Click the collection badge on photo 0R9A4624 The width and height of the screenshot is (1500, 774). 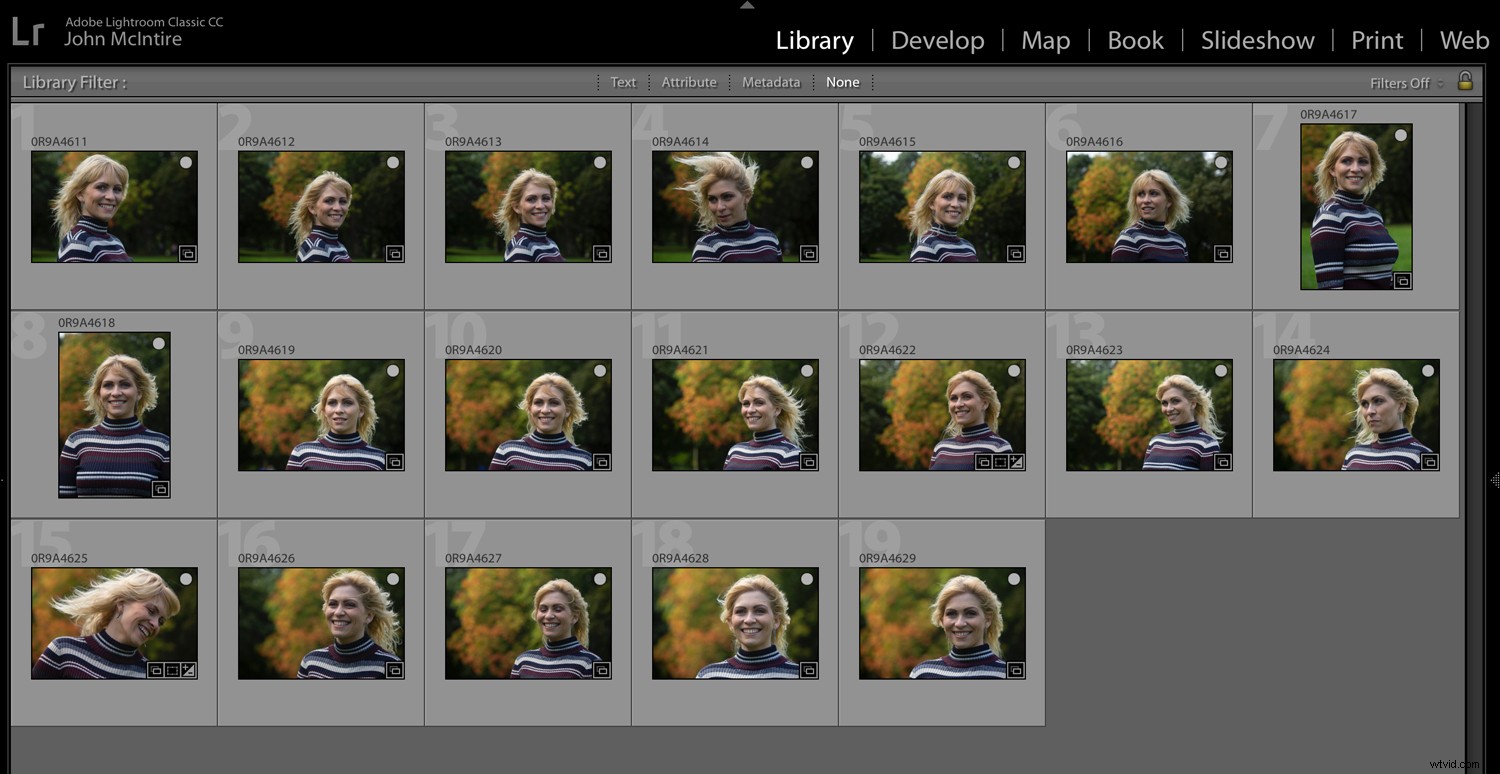click(1428, 461)
